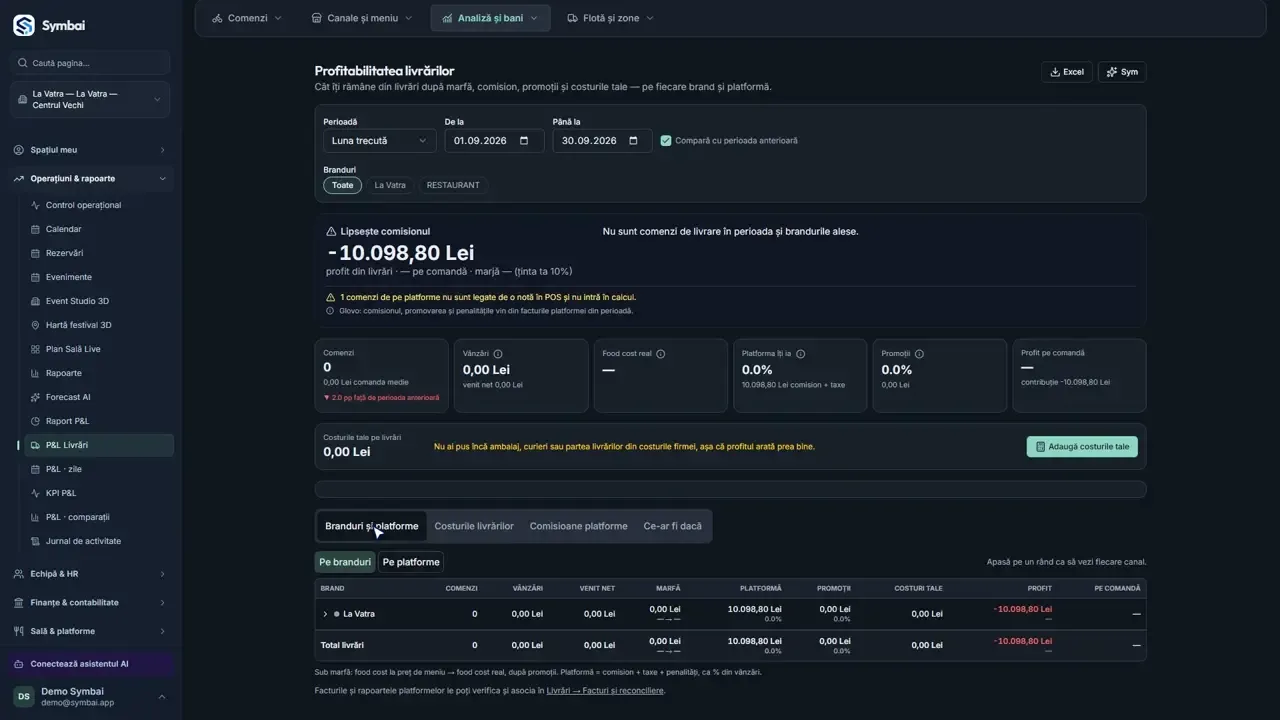Show the Vânzări info tooltip icon

[498, 354]
